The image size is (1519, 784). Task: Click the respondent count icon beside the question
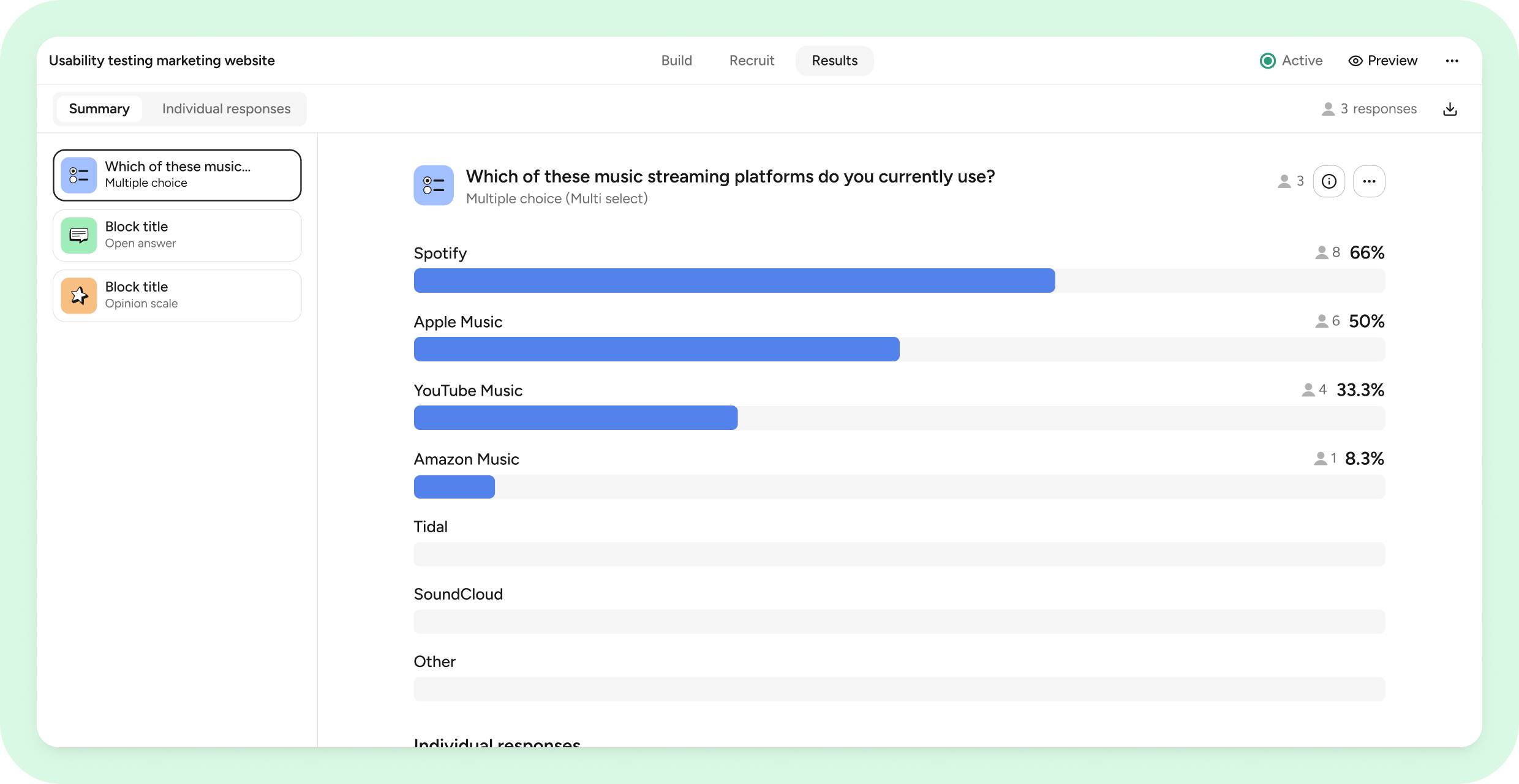[1284, 181]
